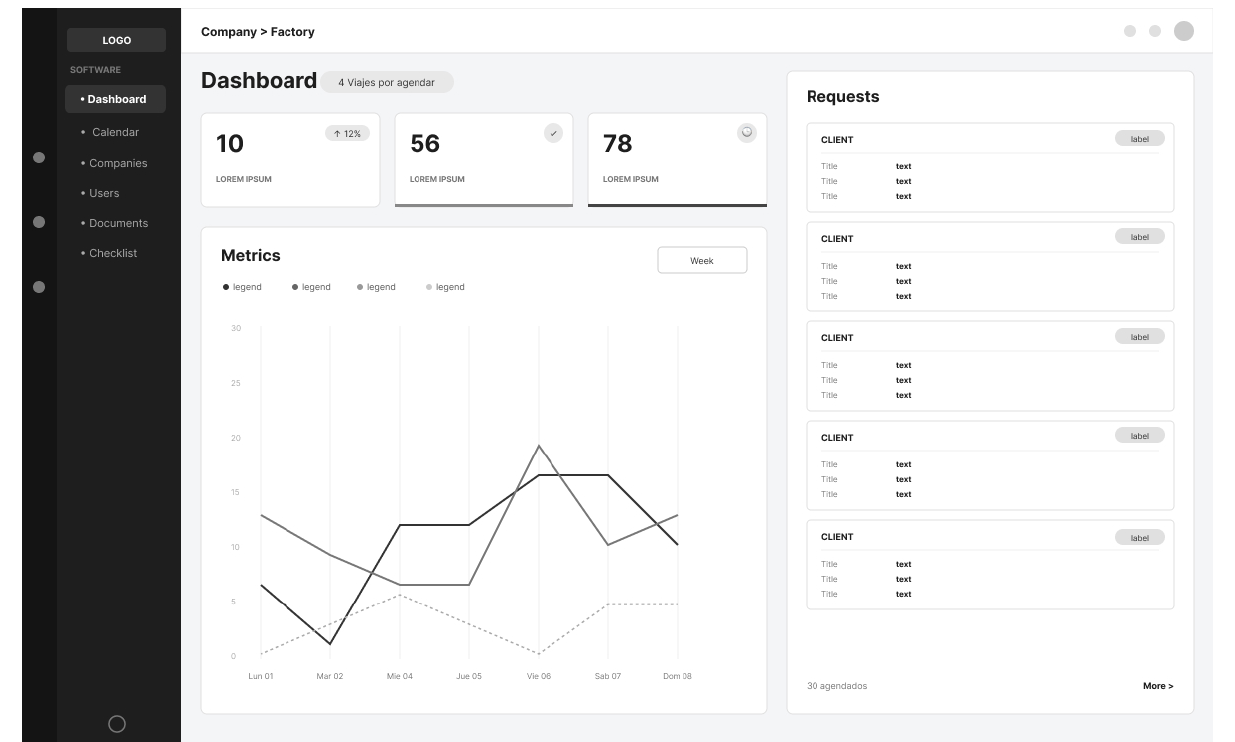This screenshot has width=1235, height=742.
Task: Go to Companies in the sidebar
Action: (x=114, y=163)
